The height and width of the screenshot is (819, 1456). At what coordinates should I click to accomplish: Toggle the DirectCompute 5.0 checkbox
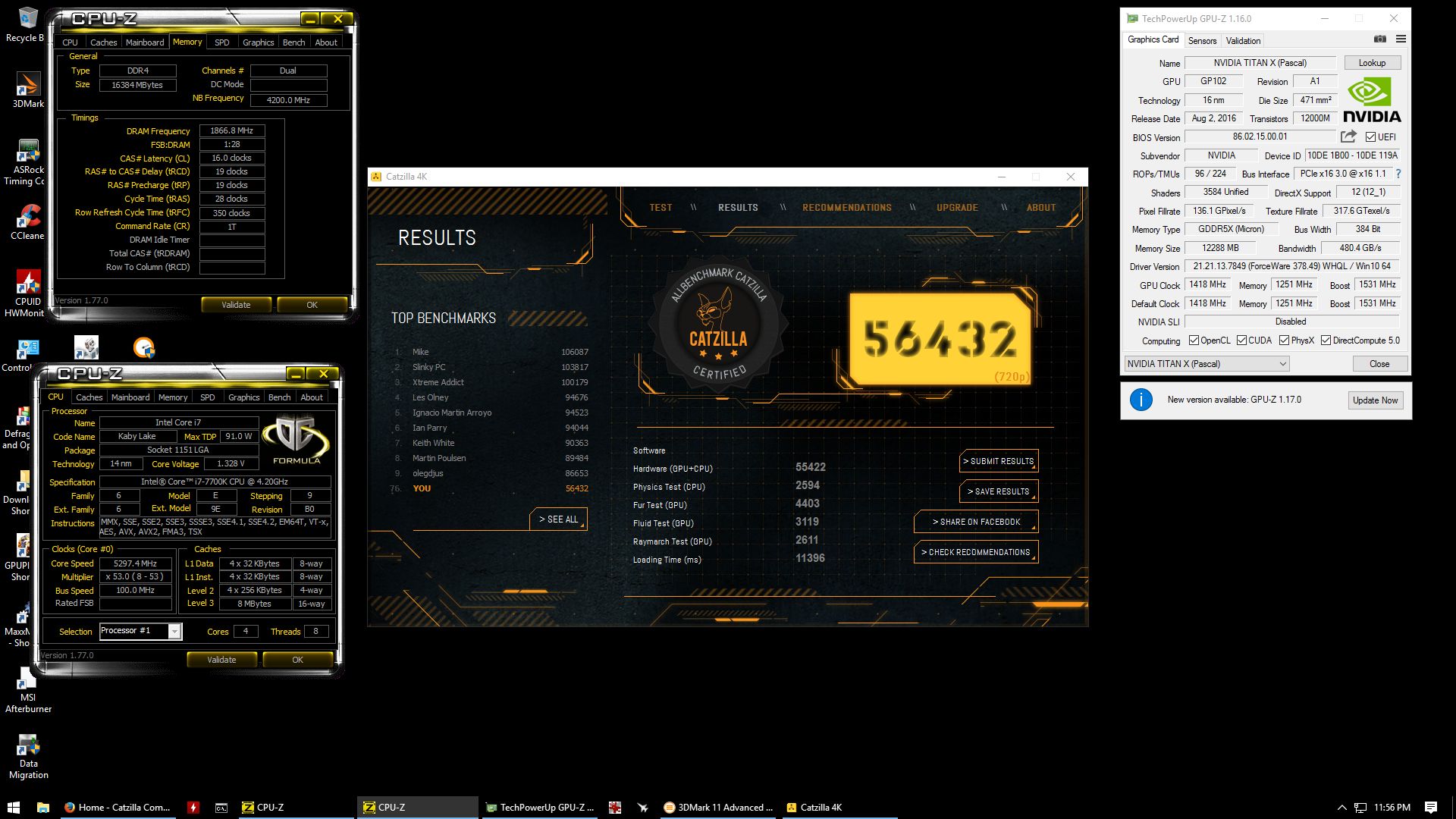coord(1326,340)
